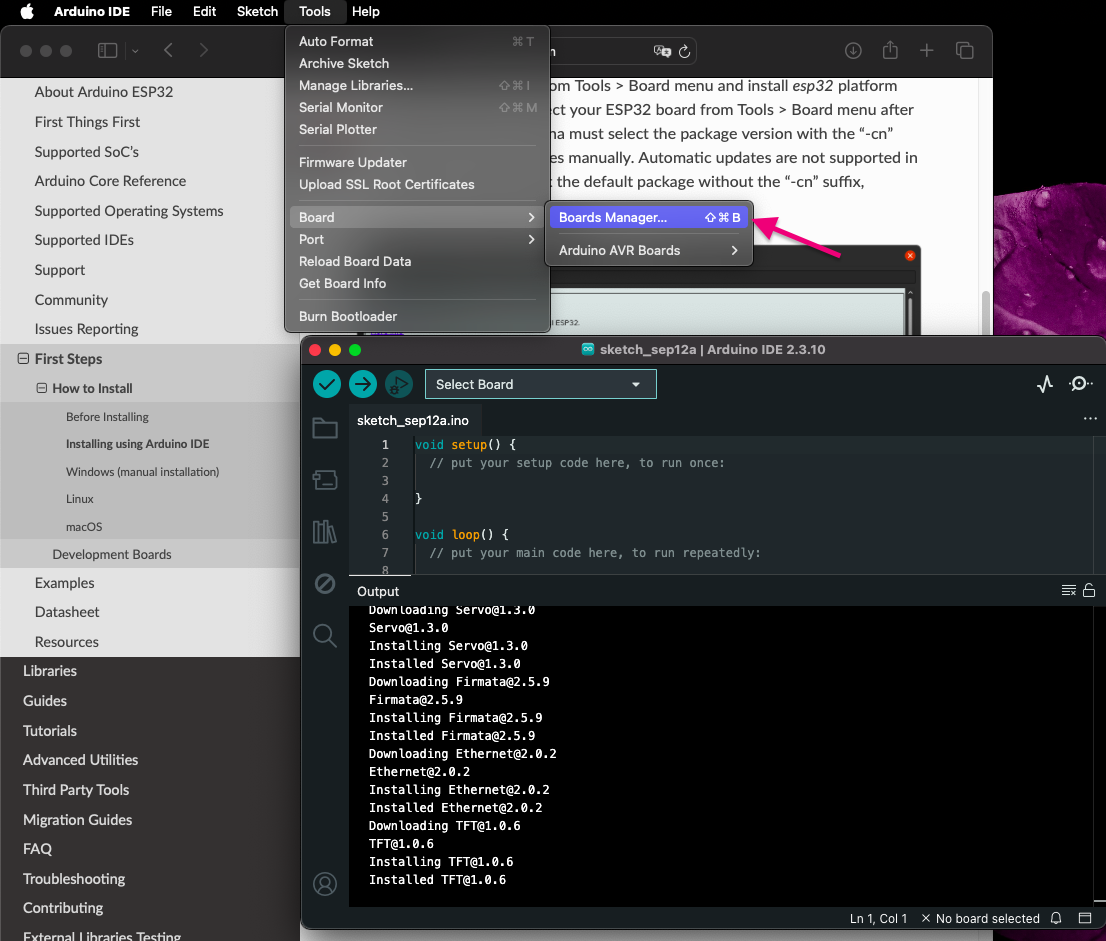
Task: Reload the page in the browser
Action: point(684,51)
